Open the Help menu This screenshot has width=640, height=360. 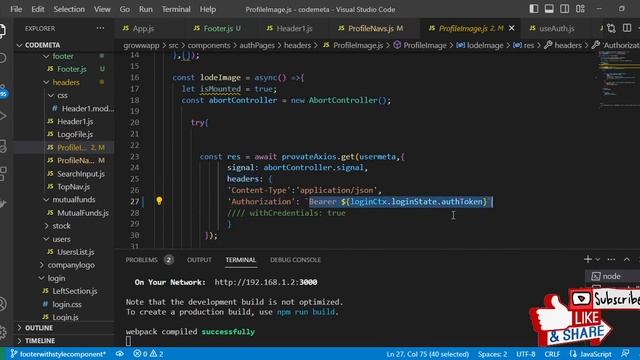(207, 9)
